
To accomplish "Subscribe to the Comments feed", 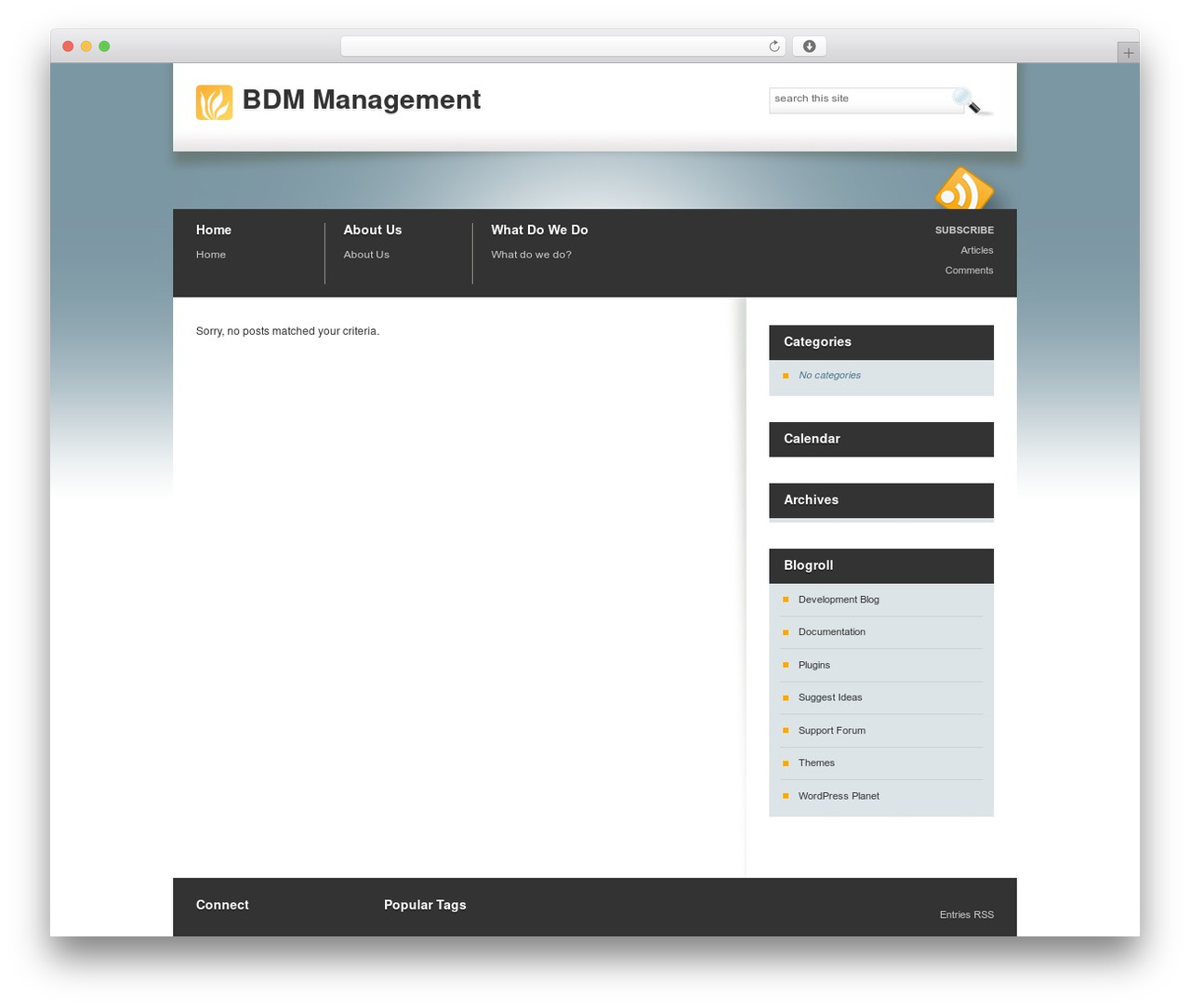I will coord(970,271).
